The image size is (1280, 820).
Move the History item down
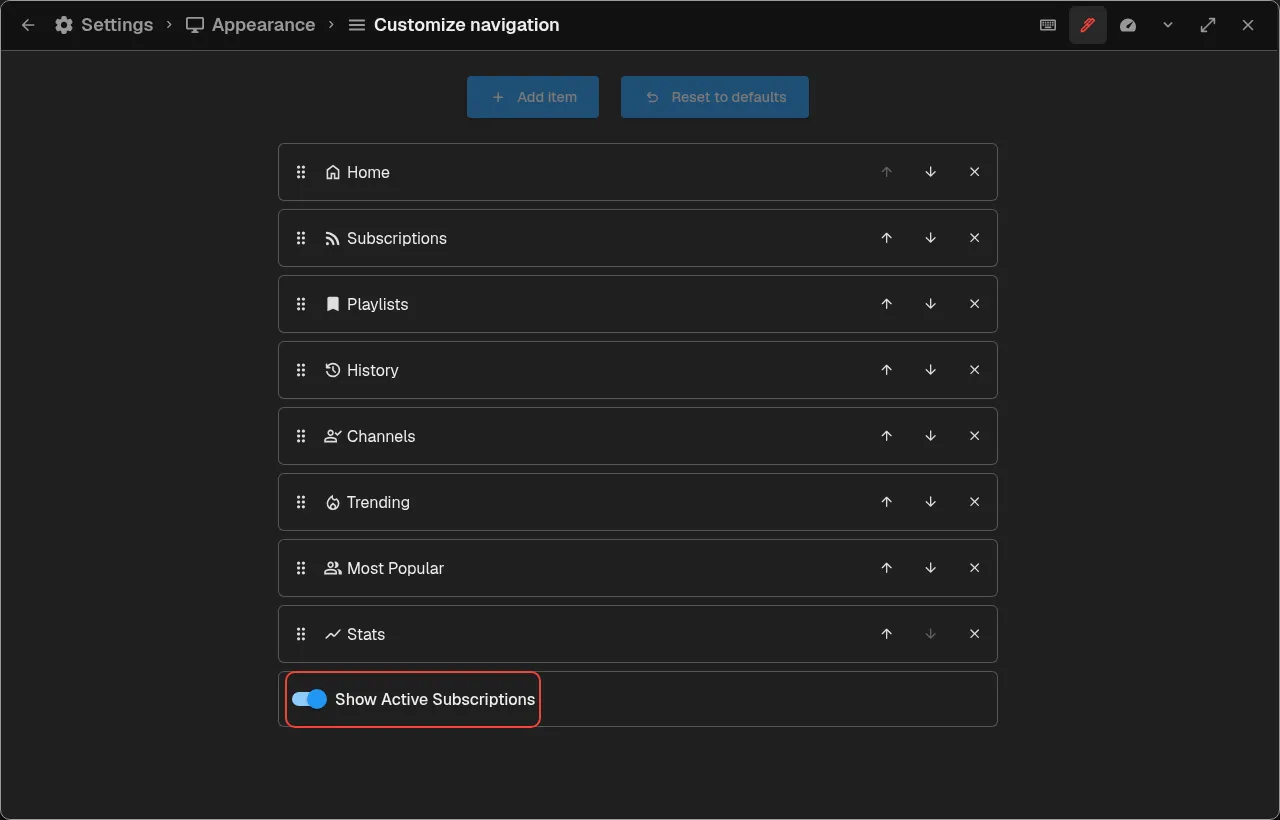pos(931,370)
